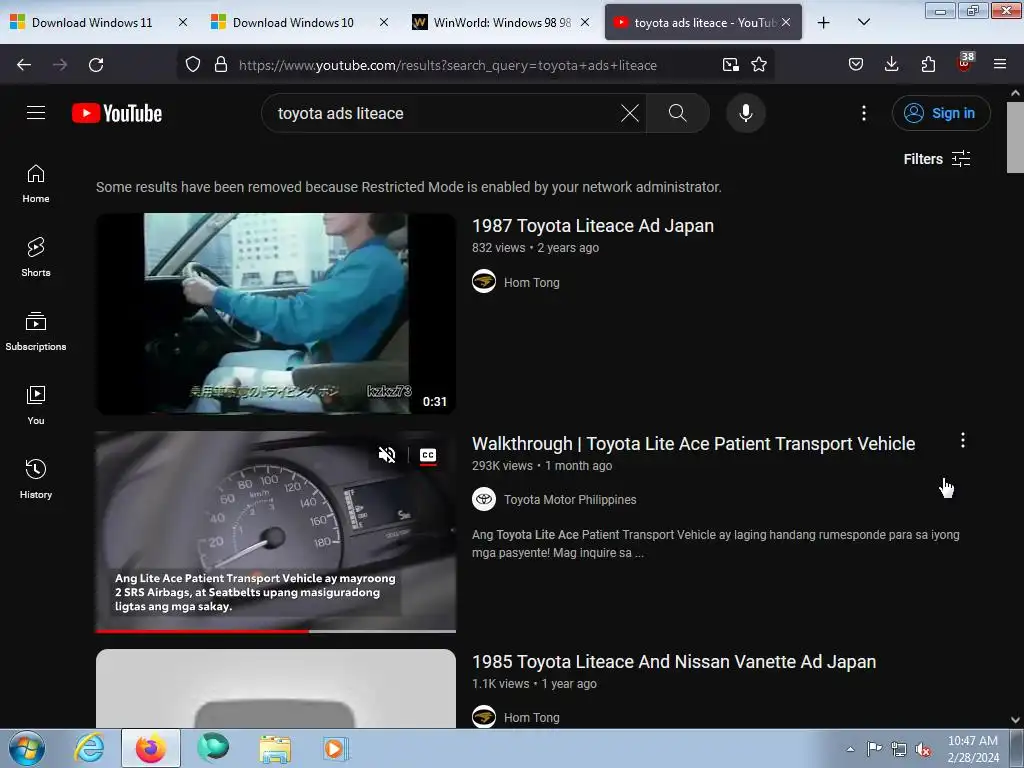Viewport: 1024px width, 768px height.
Task: Open Windows Explorer folder on taskbar
Action: tap(276, 748)
